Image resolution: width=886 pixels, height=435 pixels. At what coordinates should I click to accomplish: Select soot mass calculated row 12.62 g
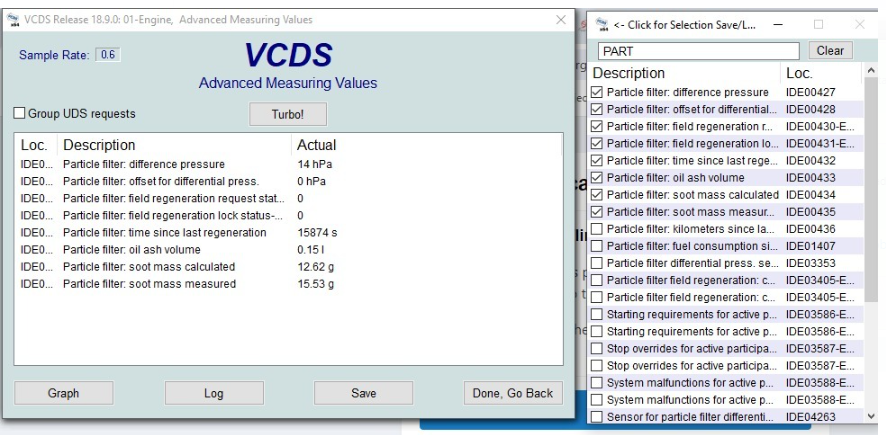point(288,267)
